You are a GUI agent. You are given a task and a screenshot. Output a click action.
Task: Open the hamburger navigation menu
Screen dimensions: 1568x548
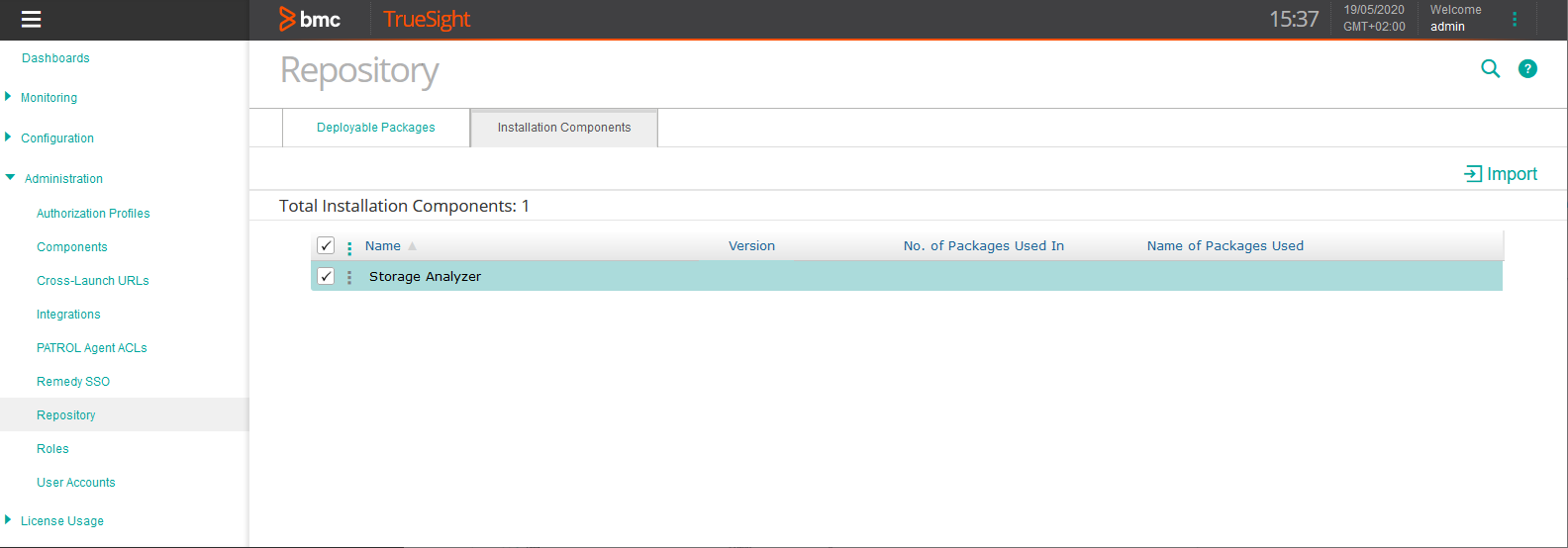(31, 20)
